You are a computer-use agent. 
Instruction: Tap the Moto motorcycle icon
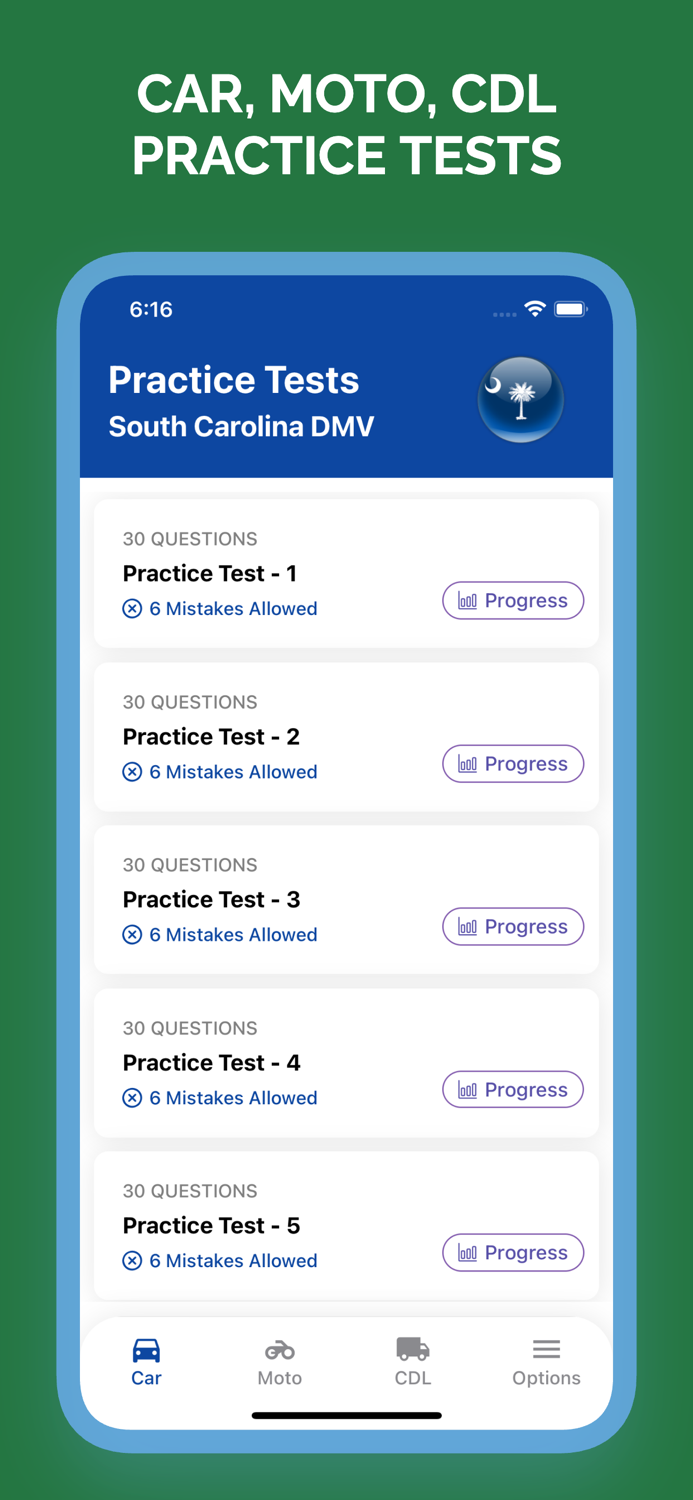[x=280, y=1348]
